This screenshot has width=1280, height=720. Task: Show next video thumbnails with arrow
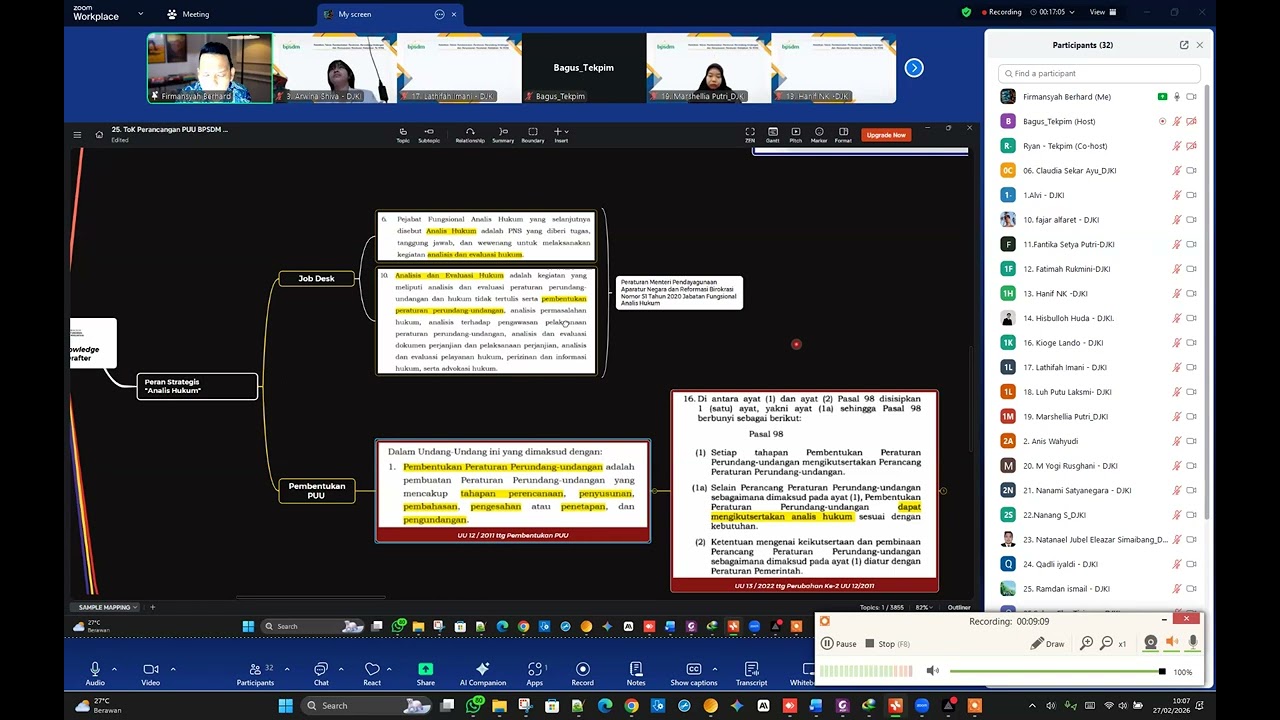click(914, 68)
